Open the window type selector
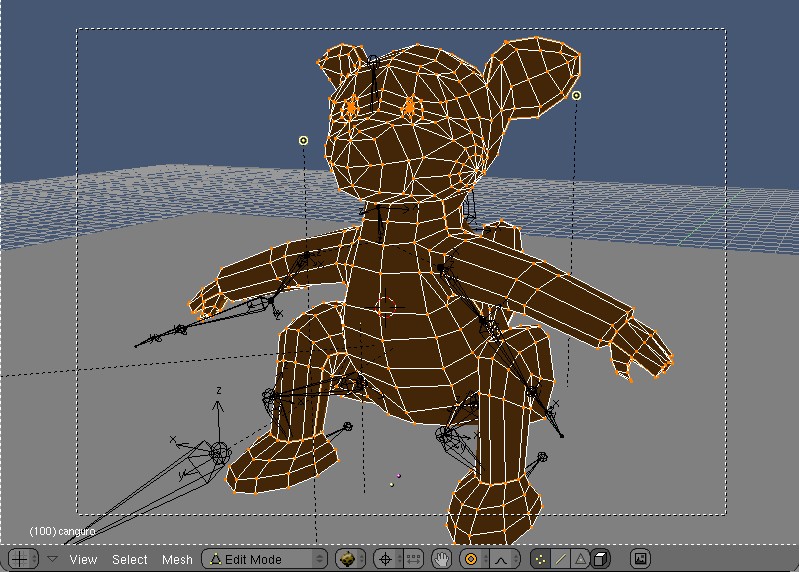799x572 pixels. (x=23, y=559)
